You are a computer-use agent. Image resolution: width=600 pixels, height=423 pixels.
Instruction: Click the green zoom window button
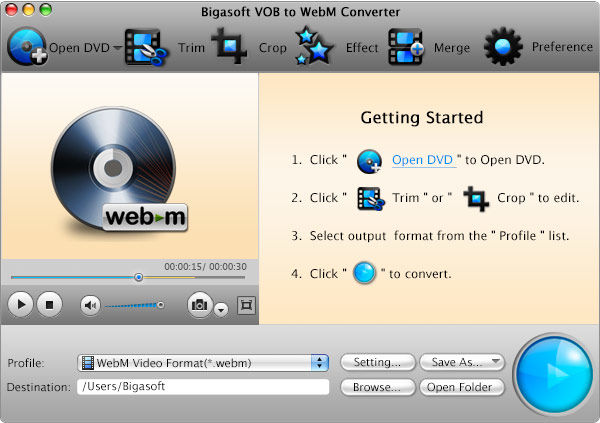pyautogui.click(x=46, y=10)
